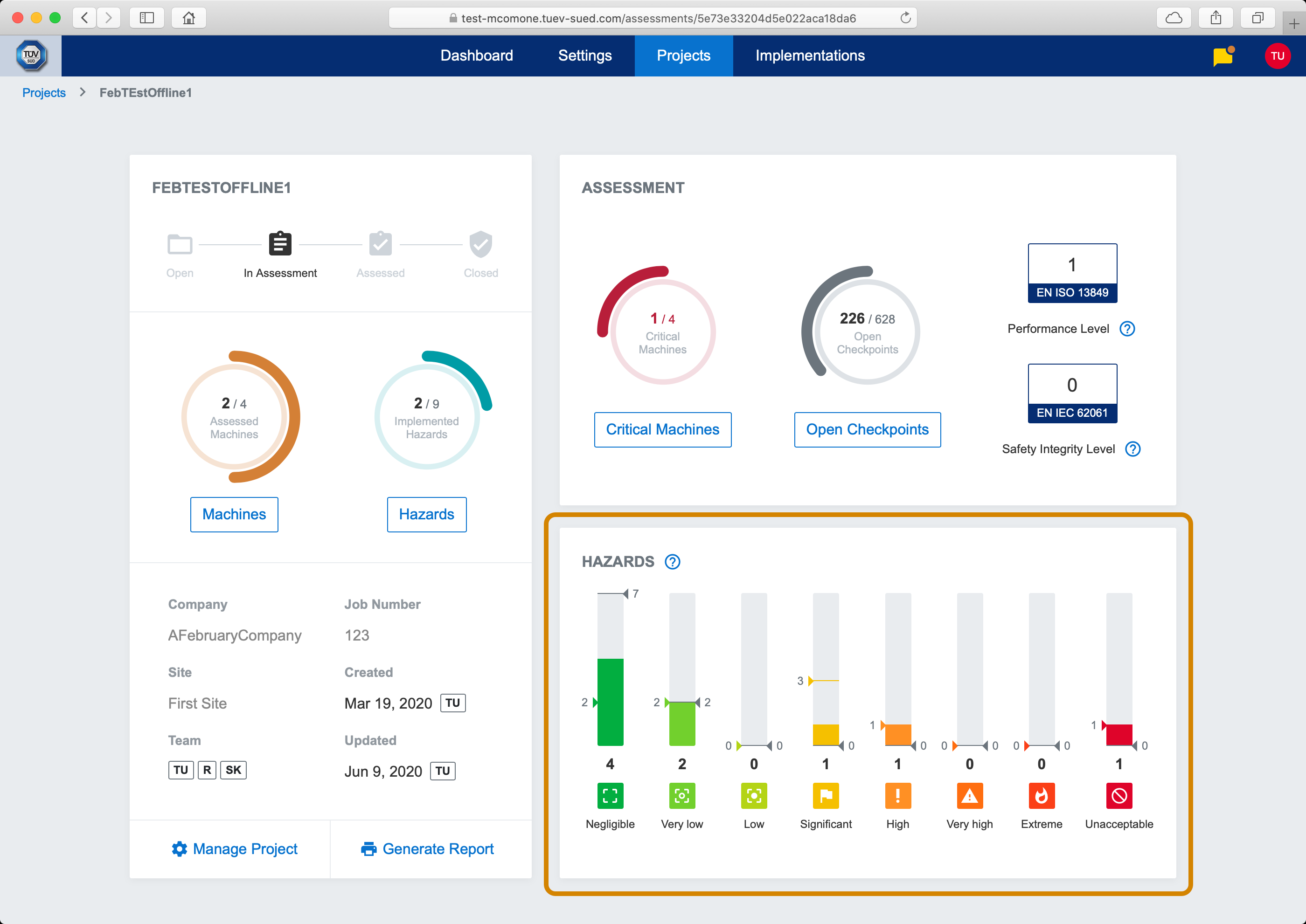1306x924 pixels.
Task: Click the Negligible hazard green icon
Action: coord(610,795)
